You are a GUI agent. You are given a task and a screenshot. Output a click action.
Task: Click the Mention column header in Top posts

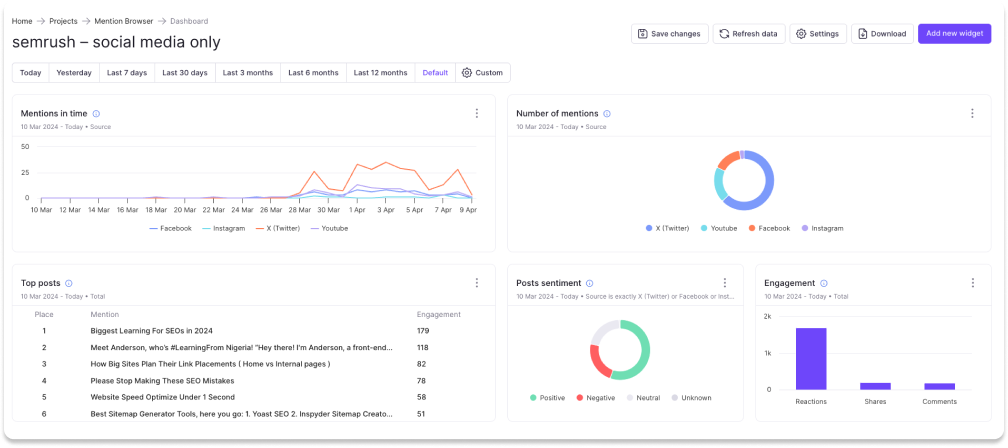pyautogui.click(x=104, y=314)
